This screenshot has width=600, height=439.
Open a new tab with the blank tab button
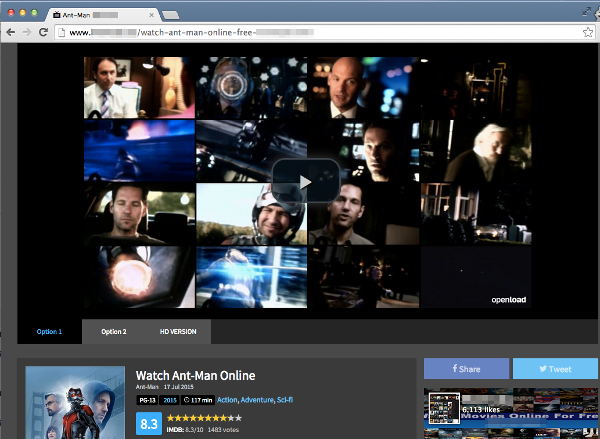pyautogui.click(x=170, y=15)
